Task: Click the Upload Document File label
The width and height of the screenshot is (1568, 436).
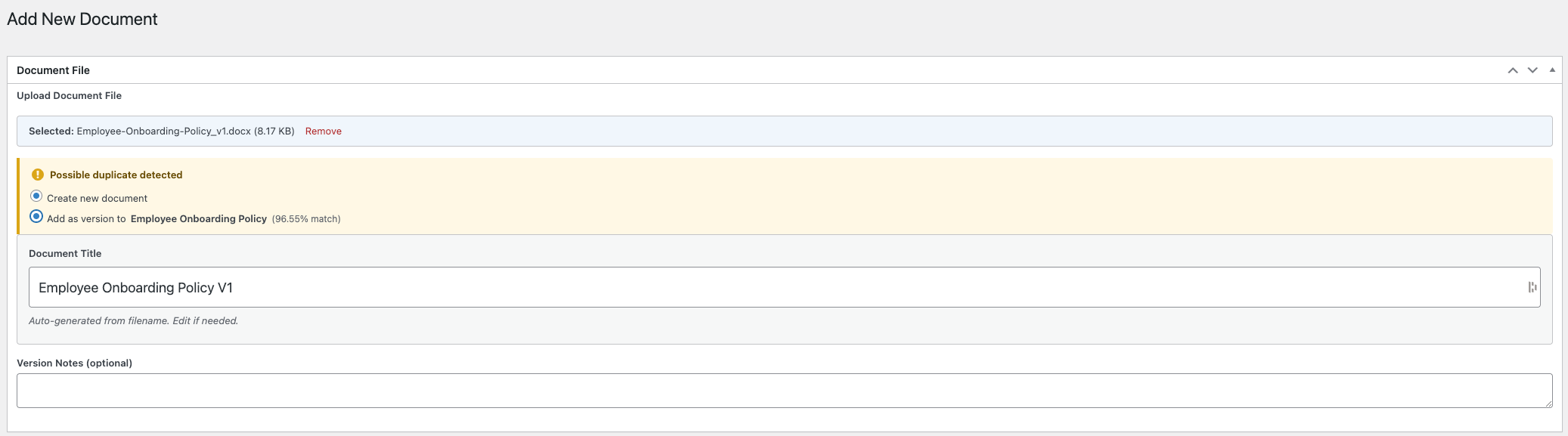Action: click(69, 95)
